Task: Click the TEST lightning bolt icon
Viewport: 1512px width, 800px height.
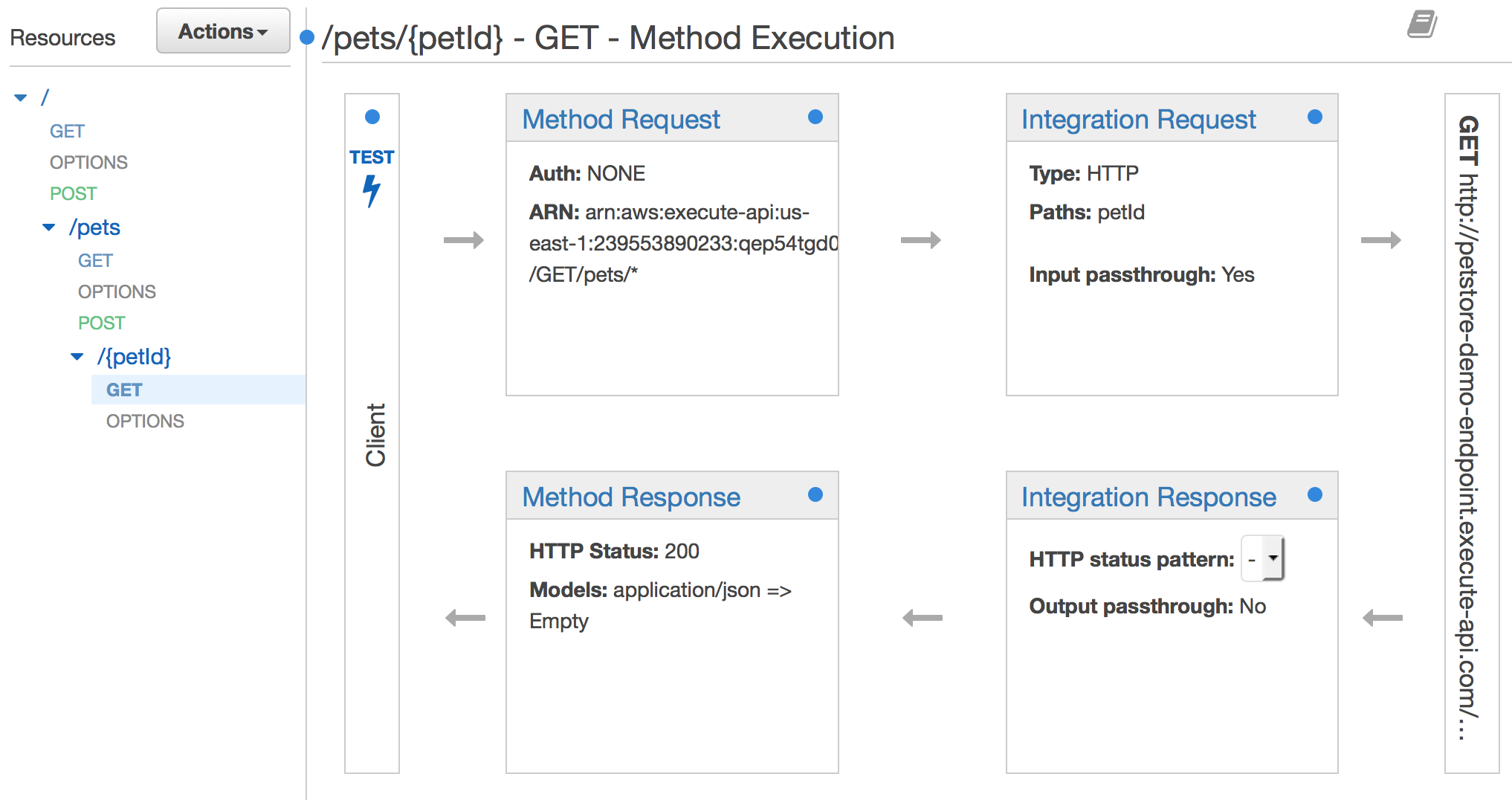Action: click(372, 190)
